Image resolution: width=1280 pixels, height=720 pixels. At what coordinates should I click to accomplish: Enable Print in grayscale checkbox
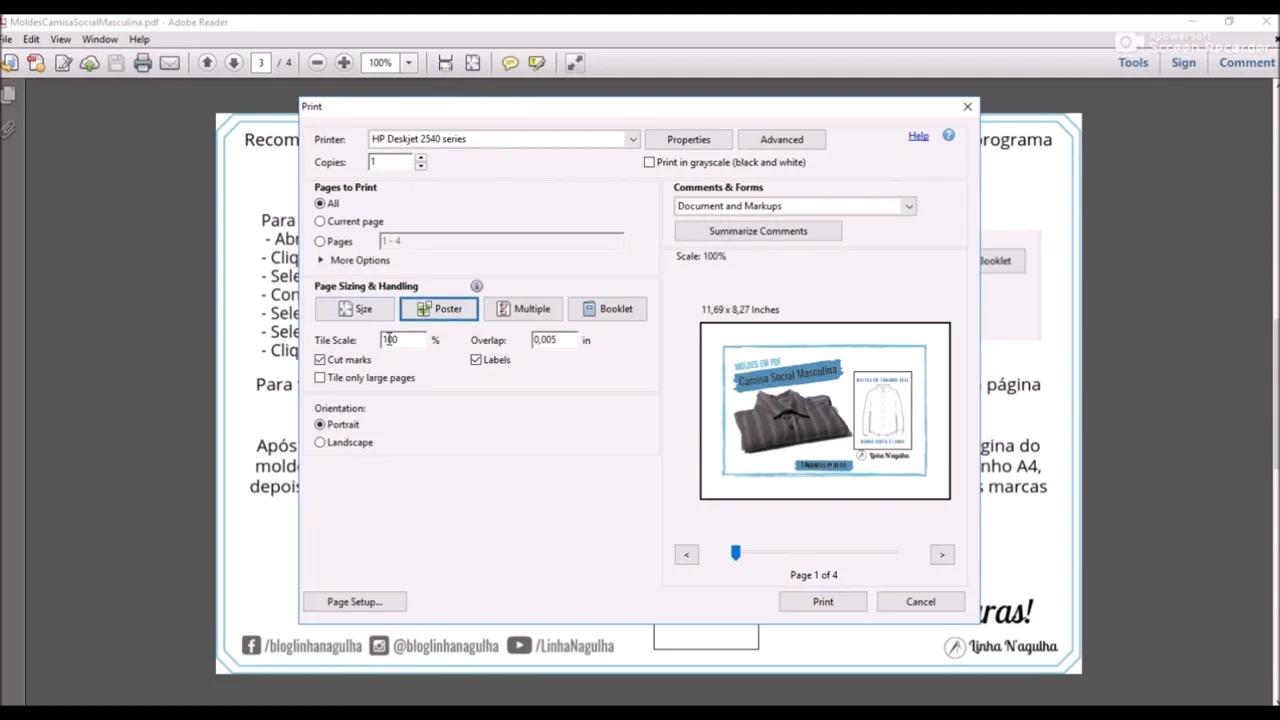click(649, 162)
